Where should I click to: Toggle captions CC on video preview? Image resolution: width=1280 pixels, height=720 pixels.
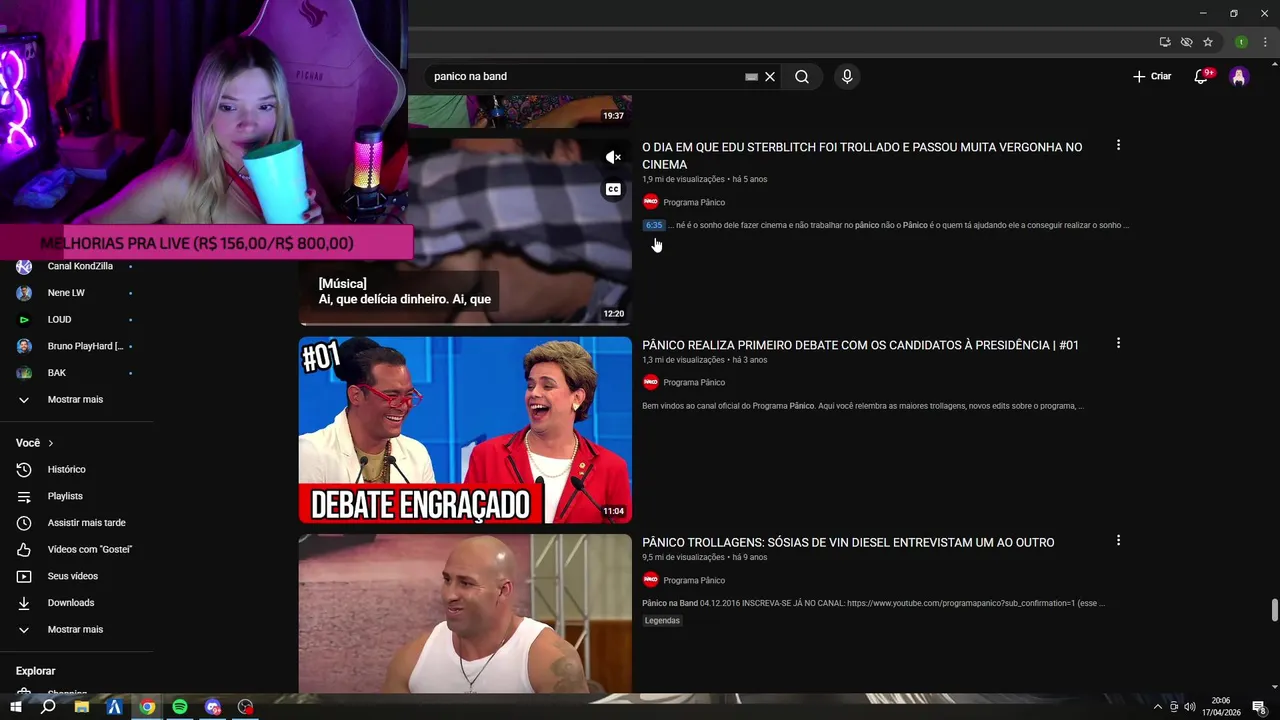click(x=613, y=189)
